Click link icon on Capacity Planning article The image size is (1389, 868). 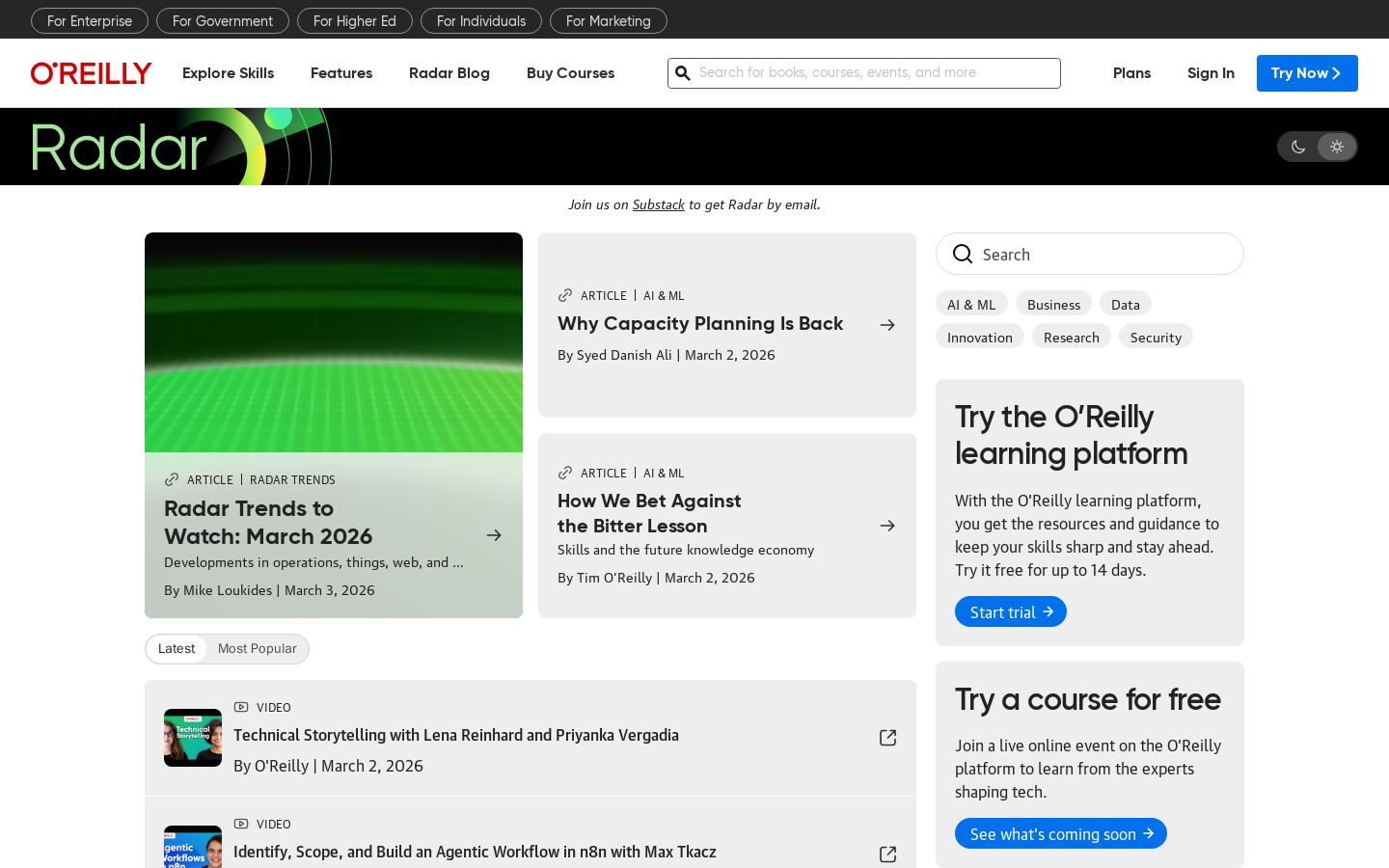[x=565, y=295]
